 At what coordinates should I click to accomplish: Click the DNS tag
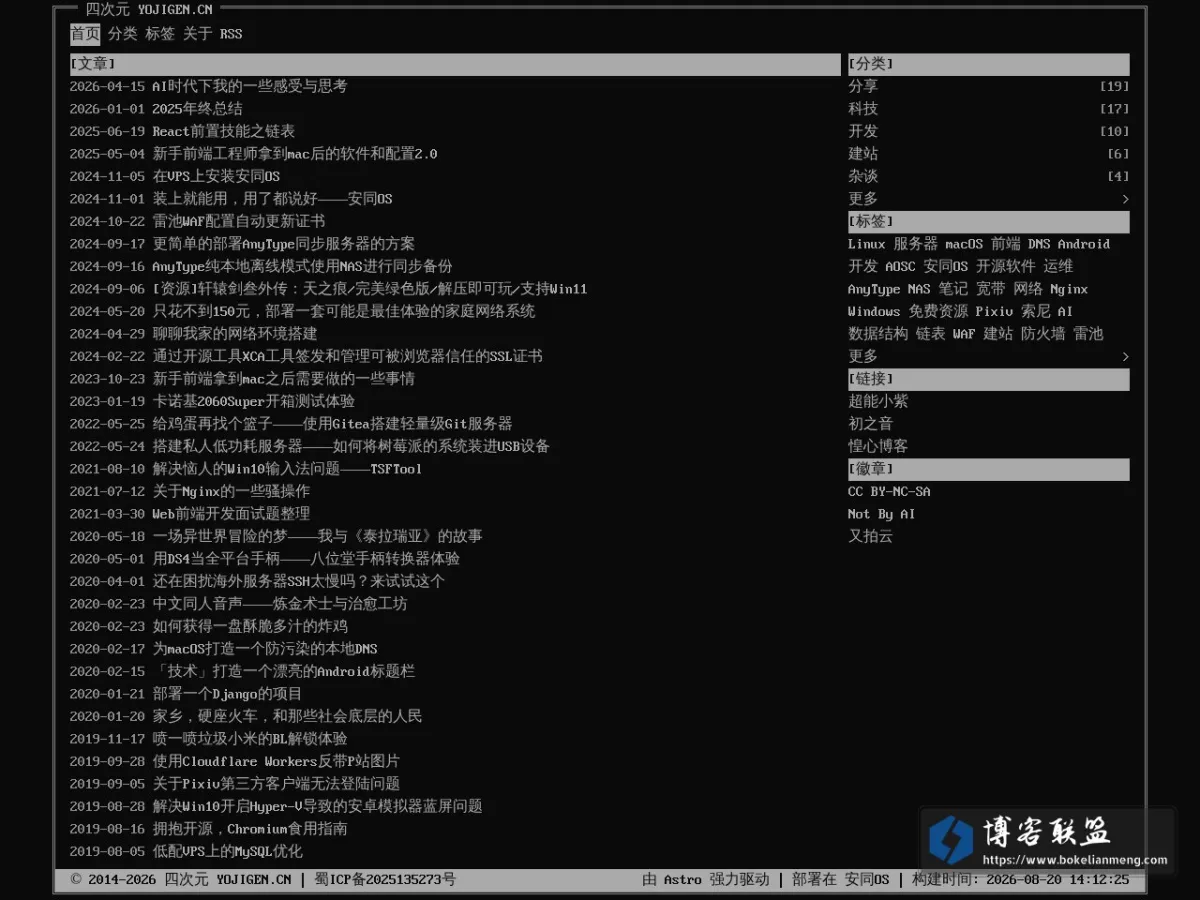pos(1039,244)
